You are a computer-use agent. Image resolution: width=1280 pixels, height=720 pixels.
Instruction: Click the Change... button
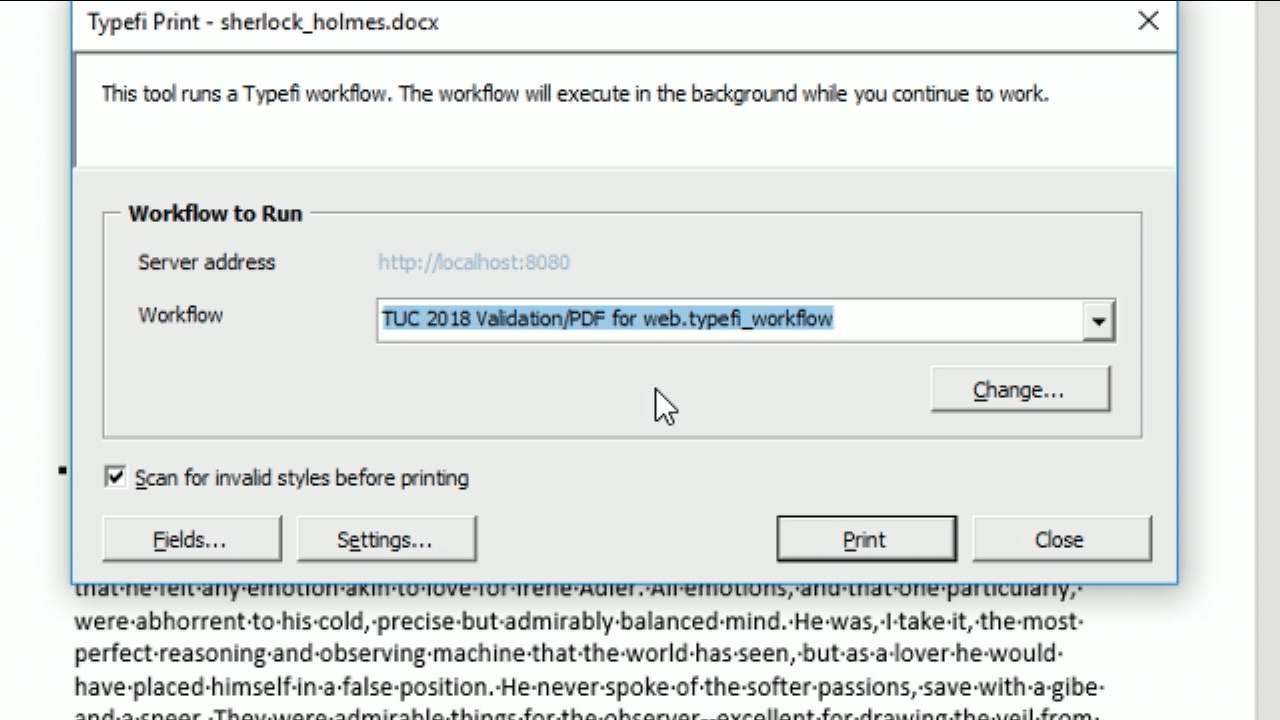(x=1020, y=389)
